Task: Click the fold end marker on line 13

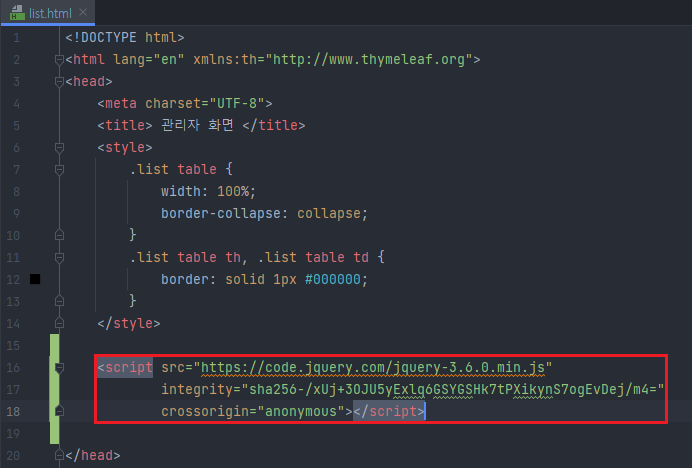Action: (x=59, y=301)
